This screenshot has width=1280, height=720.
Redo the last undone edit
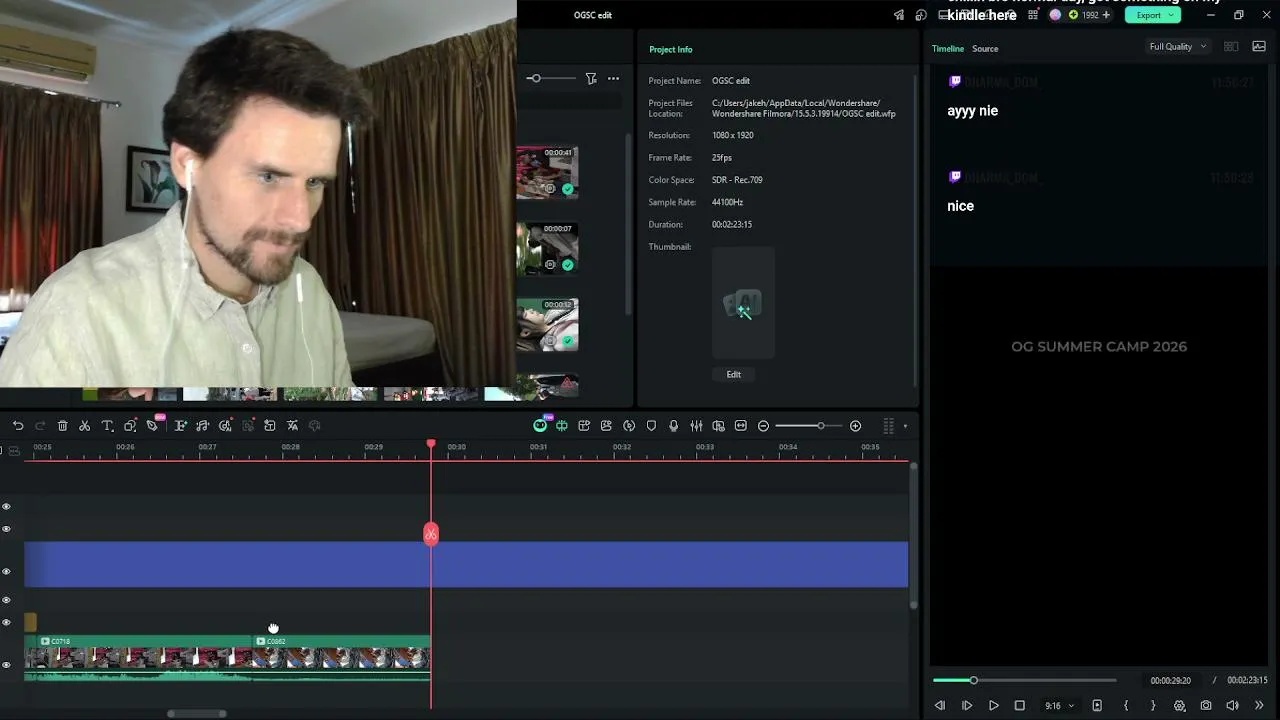40,426
